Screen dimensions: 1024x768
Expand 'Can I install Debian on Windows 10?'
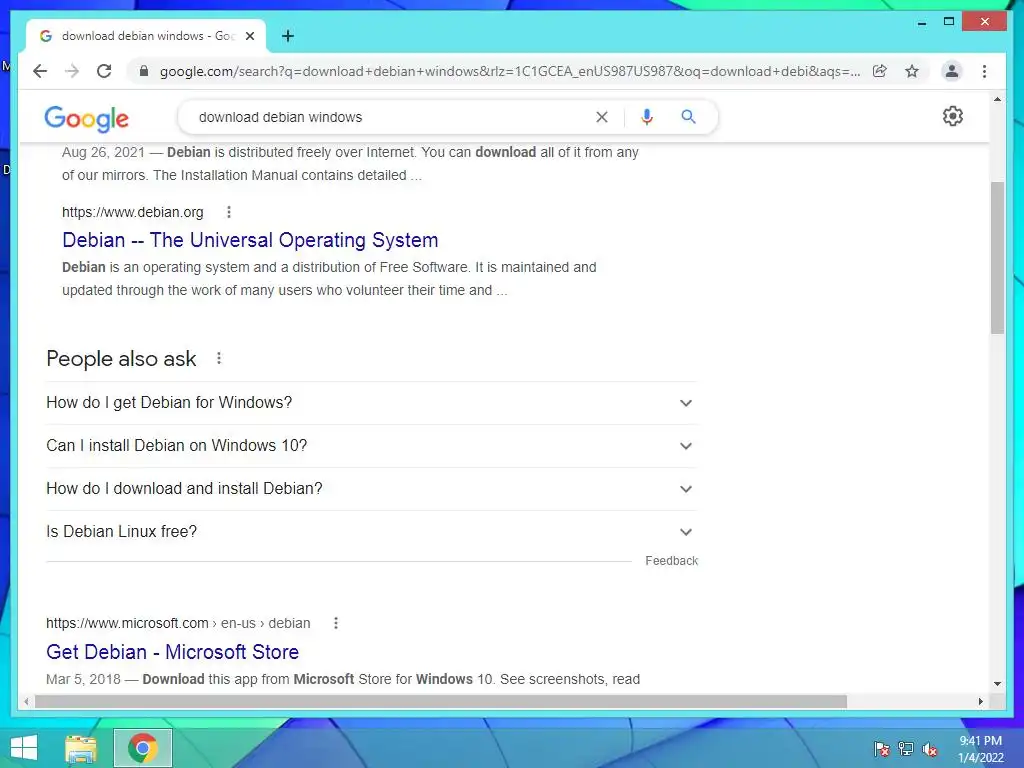coord(372,446)
